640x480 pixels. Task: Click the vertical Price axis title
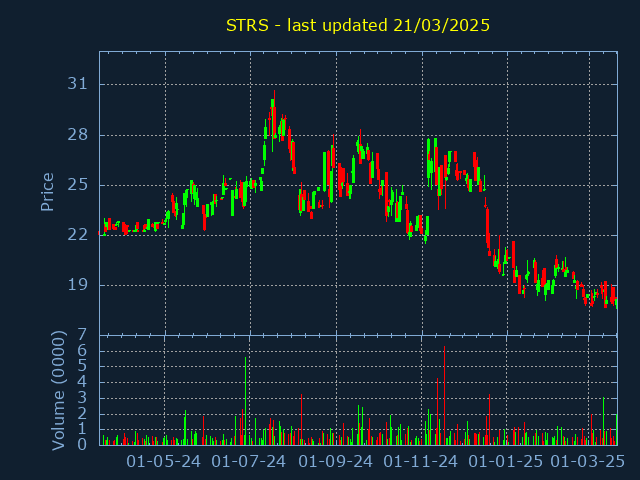coord(47,192)
